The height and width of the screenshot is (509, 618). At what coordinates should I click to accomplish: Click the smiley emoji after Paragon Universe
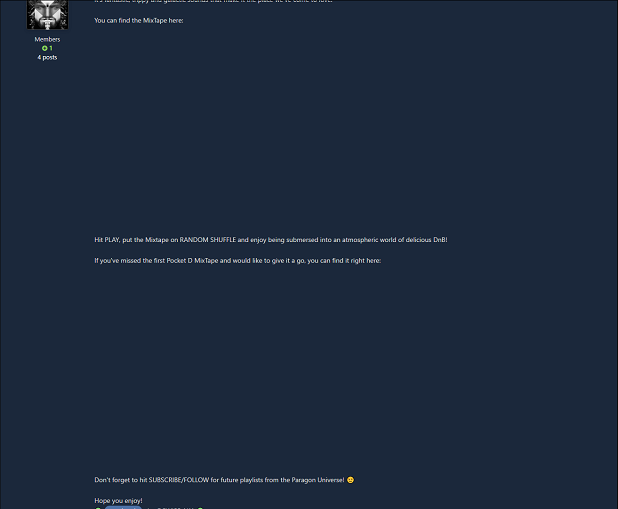(350, 480)
